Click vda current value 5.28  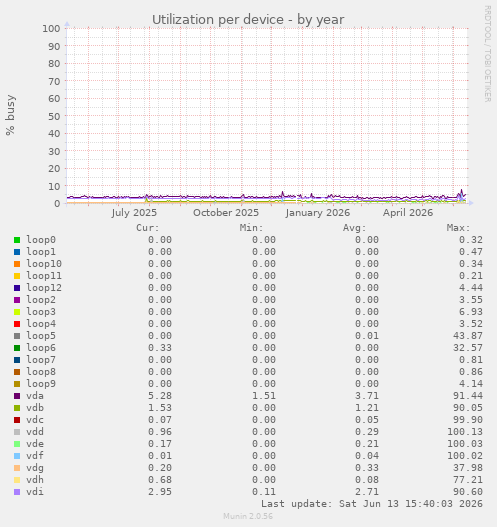tap(160, 396)
